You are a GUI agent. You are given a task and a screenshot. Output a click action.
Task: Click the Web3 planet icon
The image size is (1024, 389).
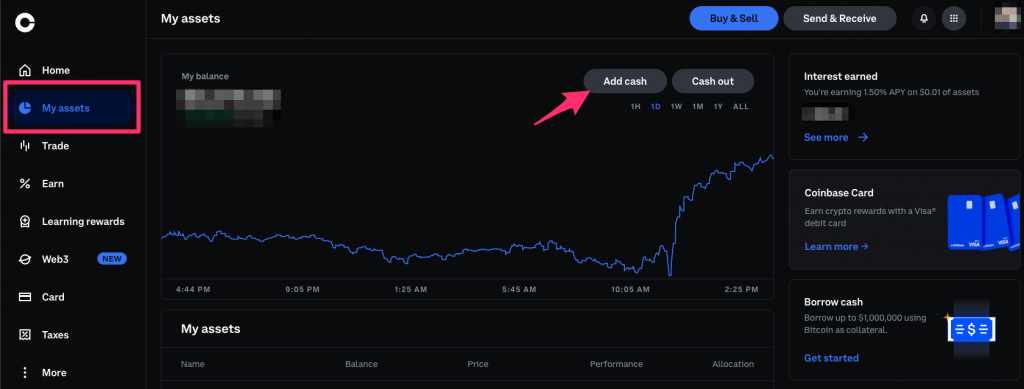coord(25,259)
